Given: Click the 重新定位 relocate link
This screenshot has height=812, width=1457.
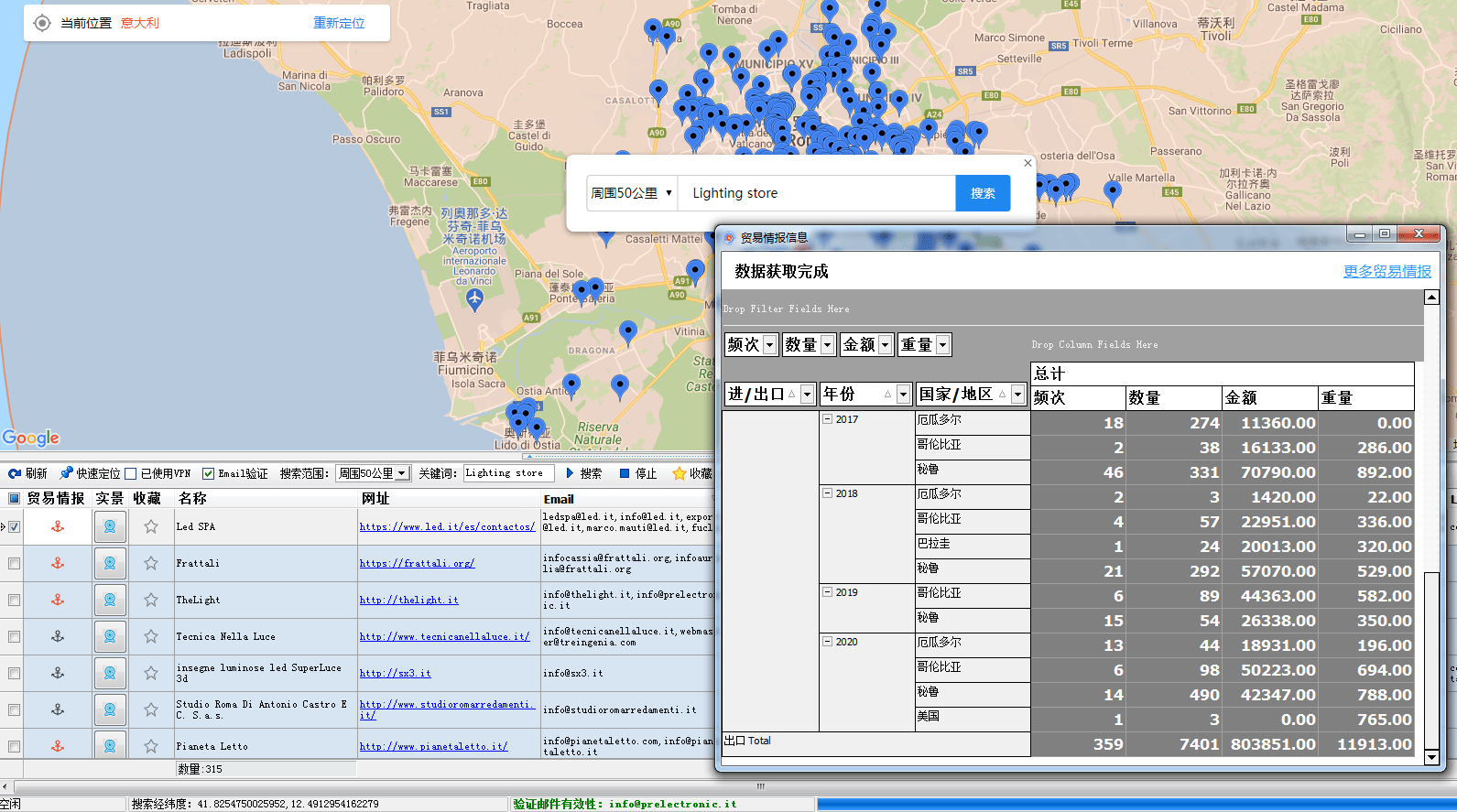Looking at the screenshot, I should (339, 23).
